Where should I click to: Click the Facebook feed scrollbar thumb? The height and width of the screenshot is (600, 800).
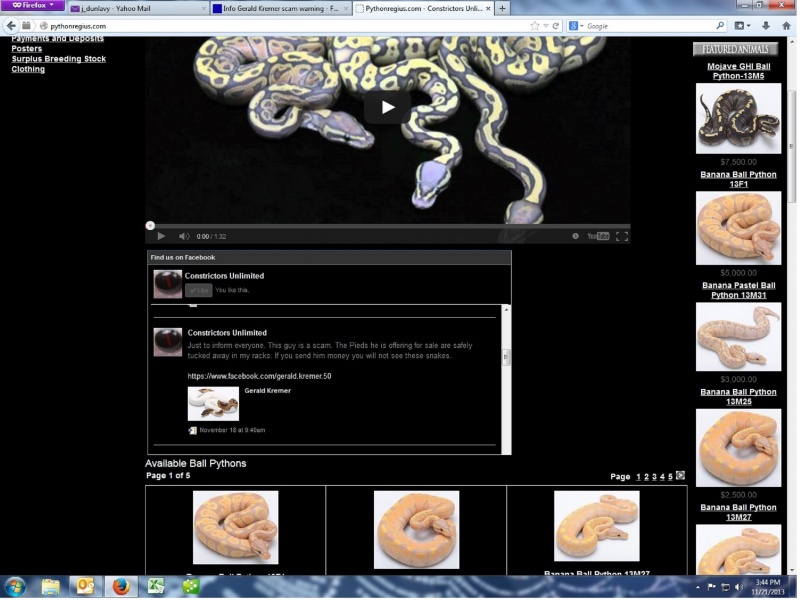click(506, 357)
